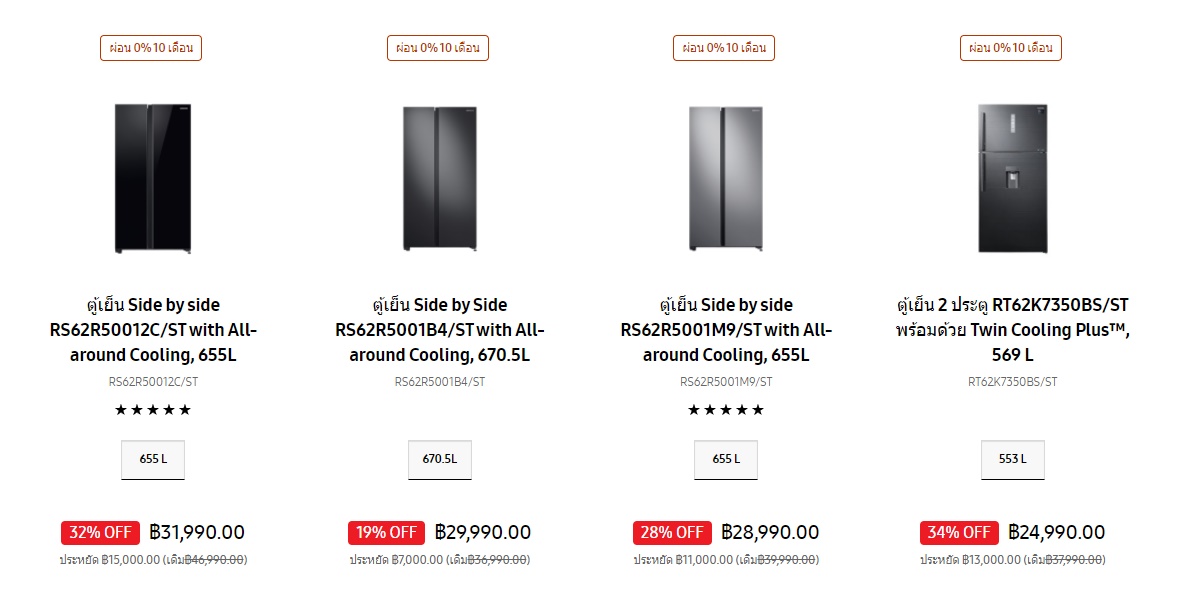Open the RS62R5001B4/ST 670.5L title link
Viewport: 1184px width, 598px height.
[x=439, y=330]
